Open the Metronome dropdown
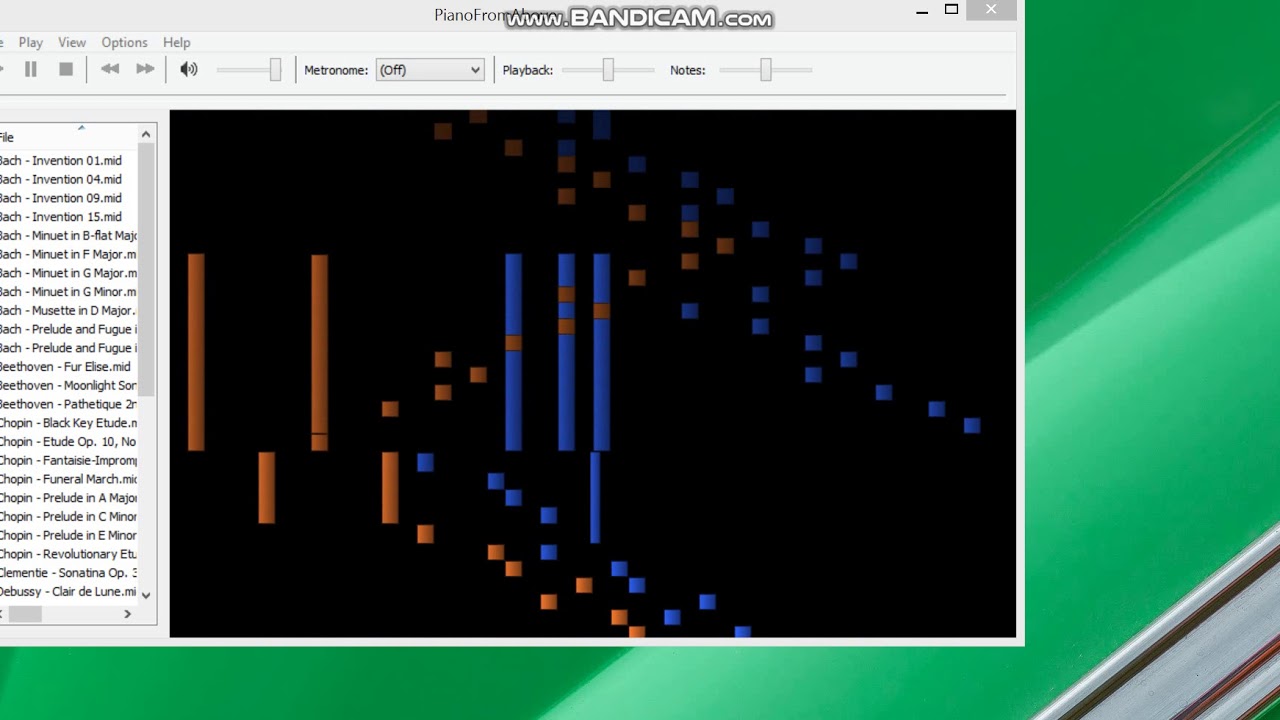 point(430,70)
